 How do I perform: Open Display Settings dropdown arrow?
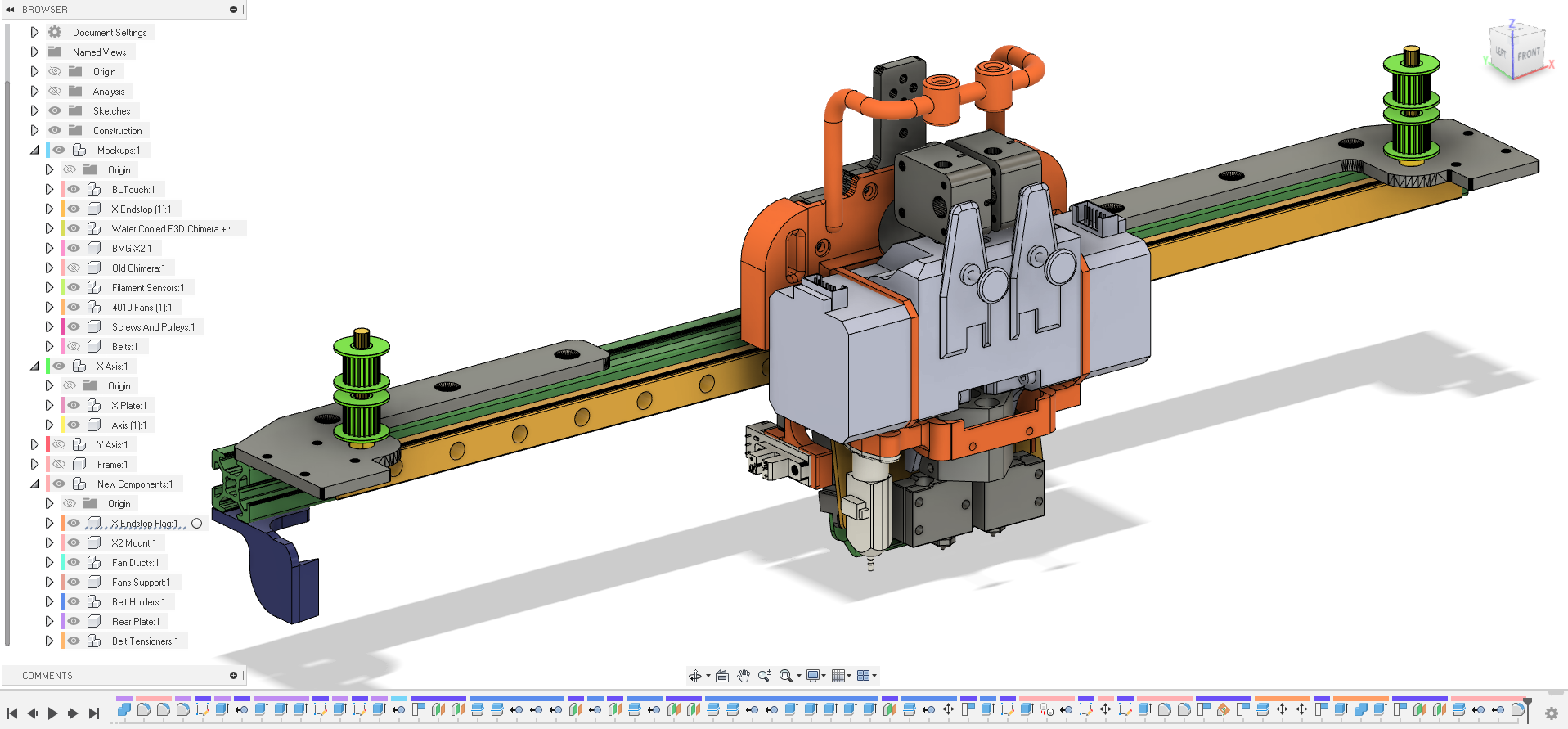[824, 676]
